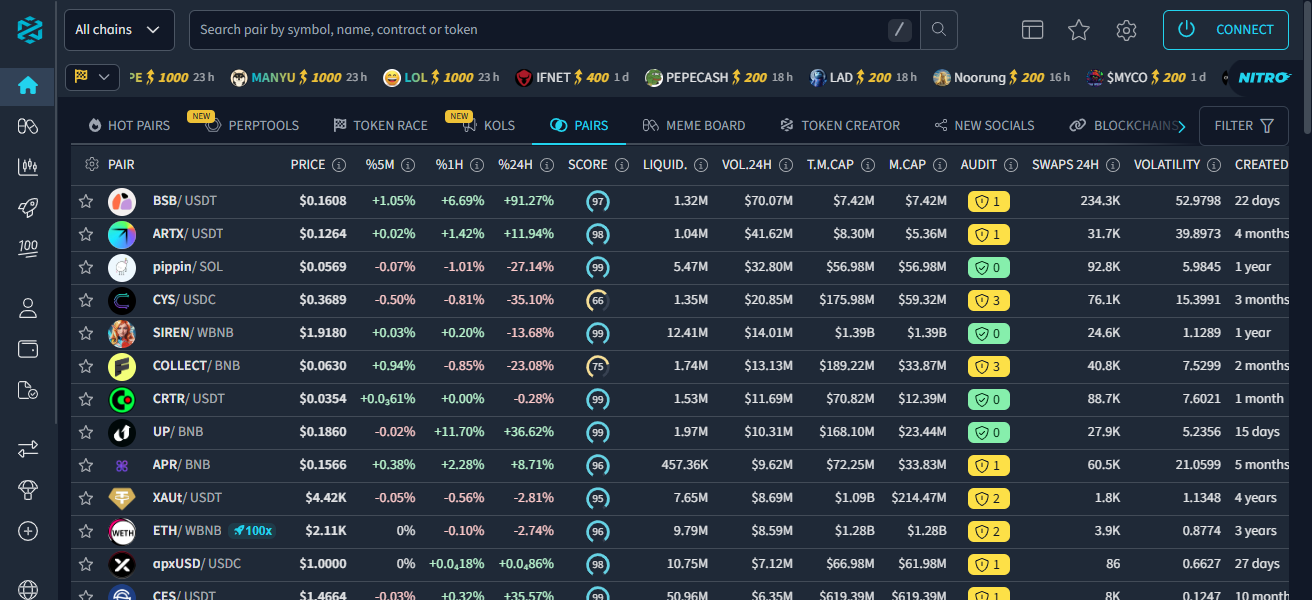Open the wallet icon in the sidebar
1312x600 pixels.
tap(27, 349)
